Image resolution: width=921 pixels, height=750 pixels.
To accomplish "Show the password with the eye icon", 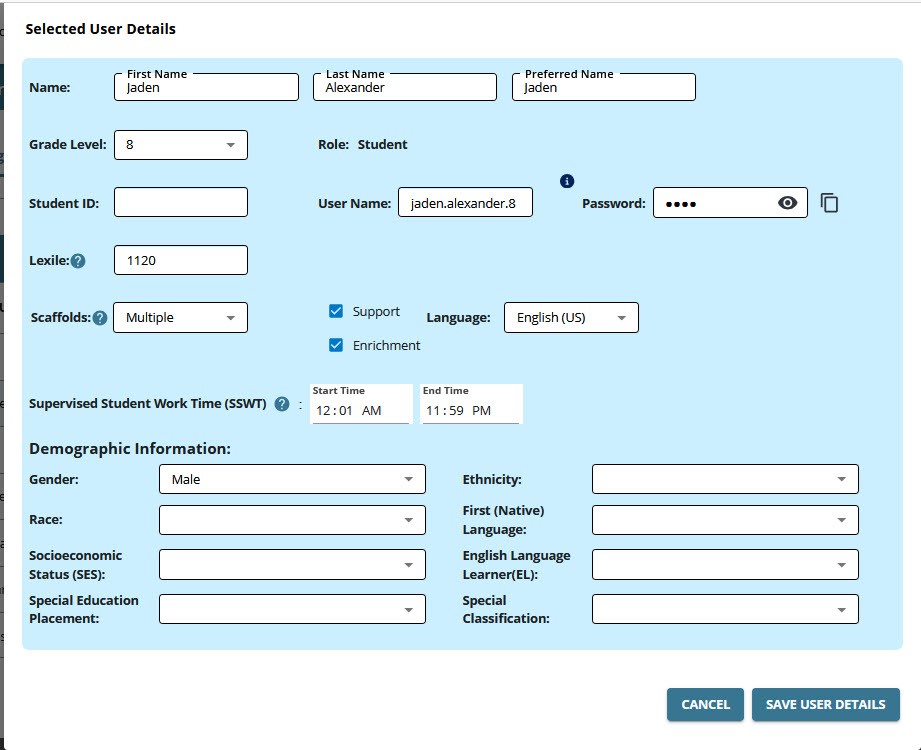I will (x=788, y=203).
